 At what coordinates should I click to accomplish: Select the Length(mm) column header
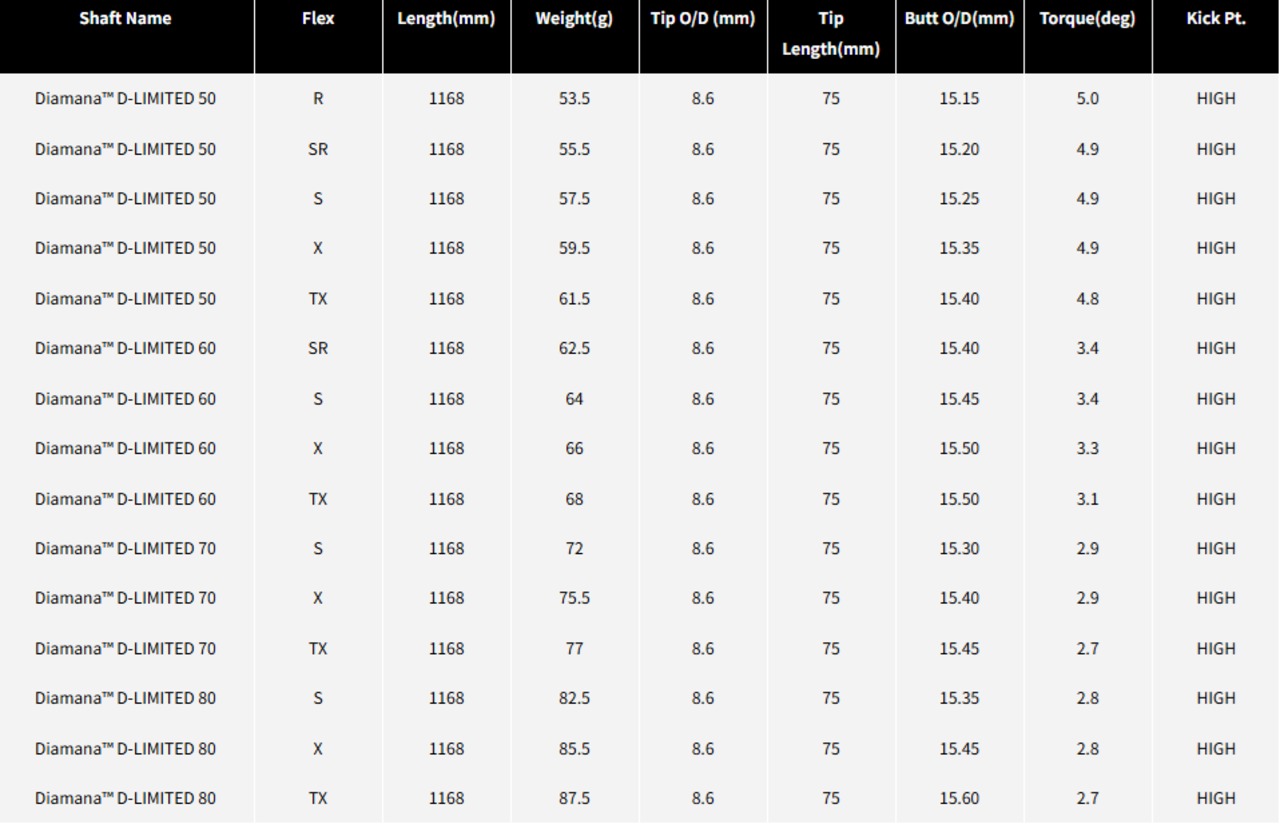point(446,19)
